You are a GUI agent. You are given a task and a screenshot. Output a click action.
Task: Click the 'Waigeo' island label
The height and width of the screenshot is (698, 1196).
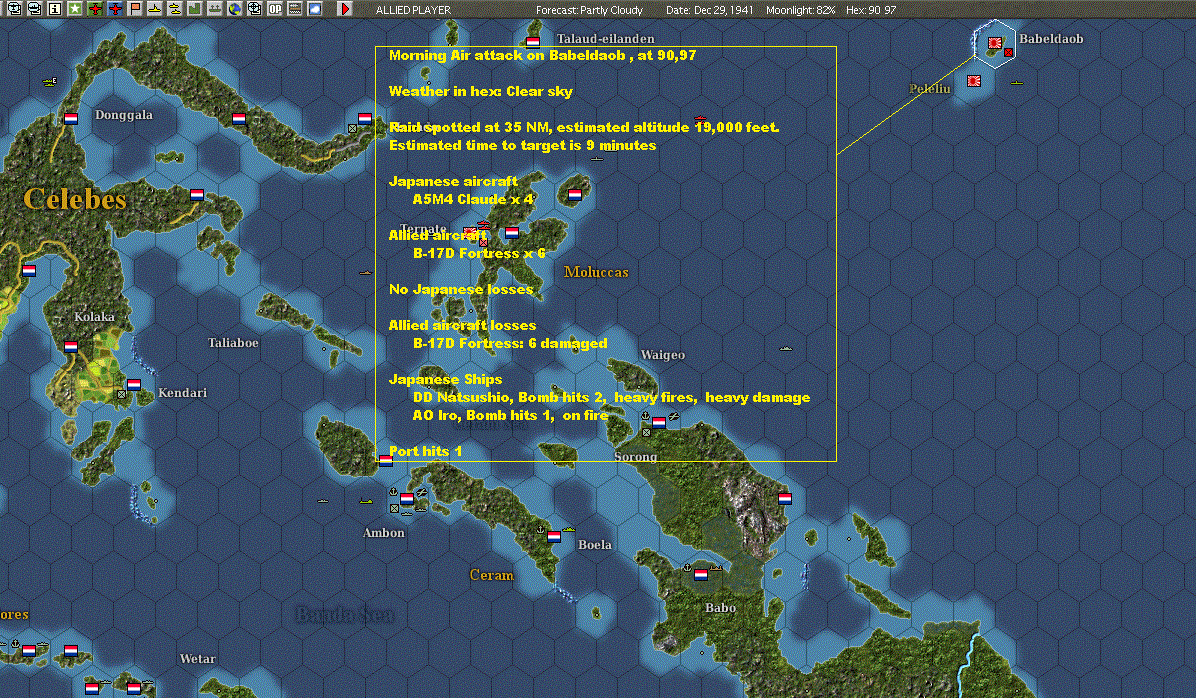click(663, 355)
